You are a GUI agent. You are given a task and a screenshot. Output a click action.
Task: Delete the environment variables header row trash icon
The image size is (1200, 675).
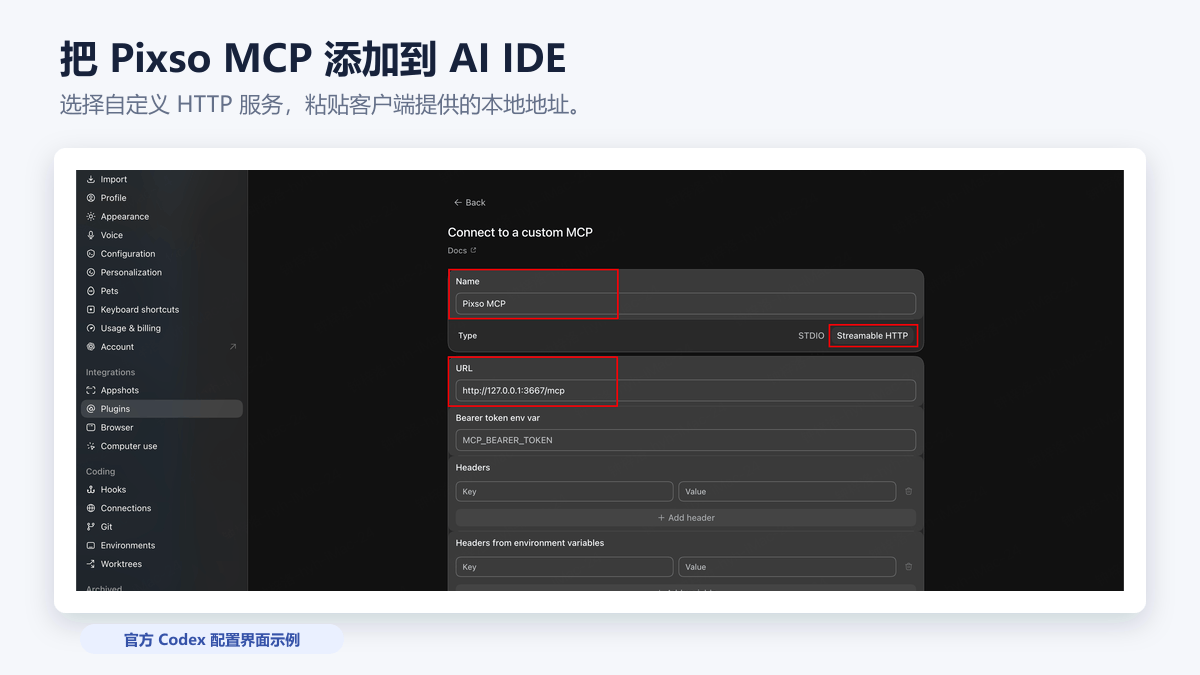[x=908, y=567]
